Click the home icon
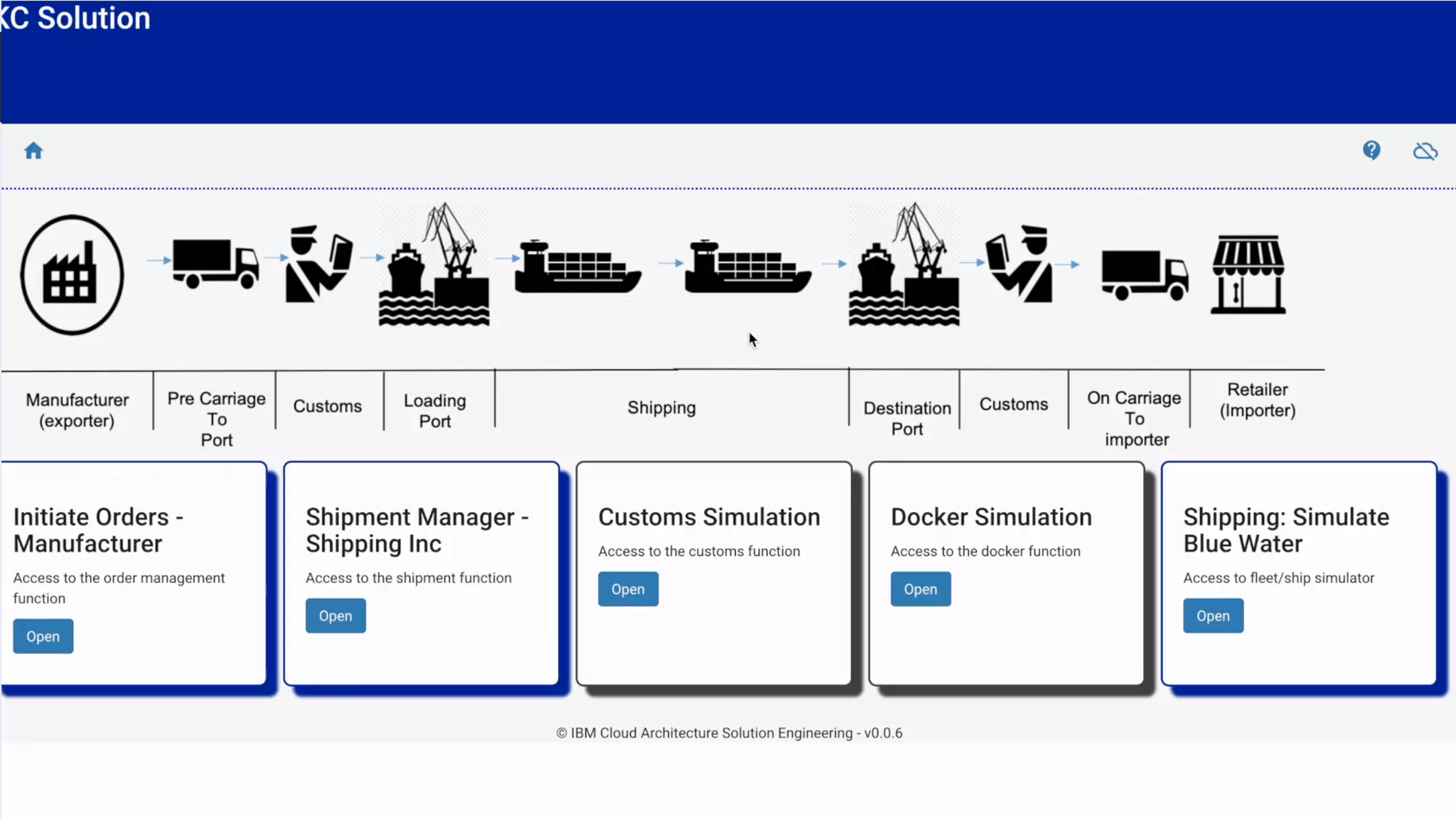Screen dimensions: 1456x819 tap(33, 151)
